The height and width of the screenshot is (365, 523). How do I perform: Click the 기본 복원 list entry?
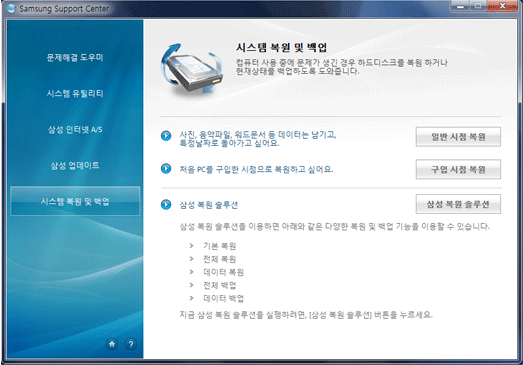220,246
